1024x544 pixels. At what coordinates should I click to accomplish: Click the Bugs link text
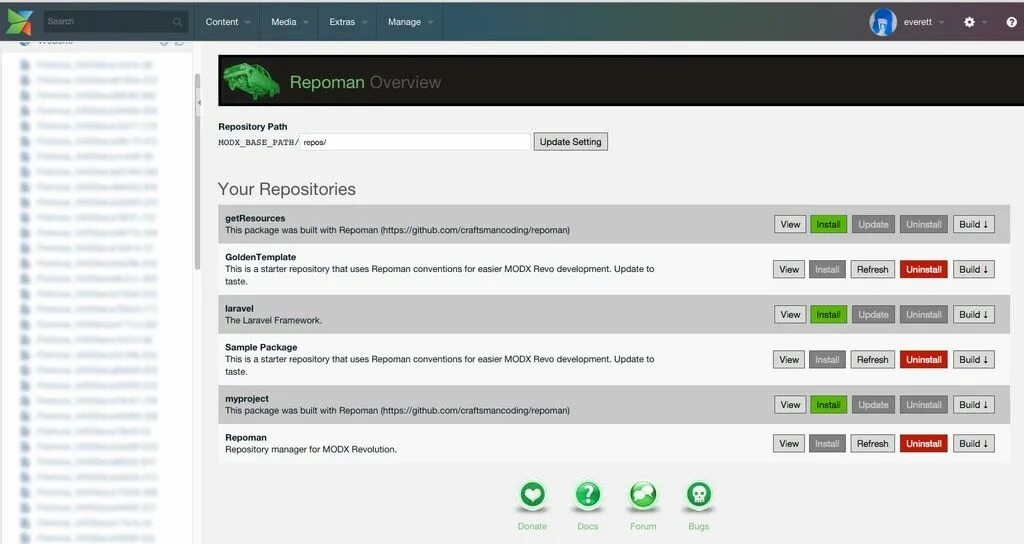[x=699, y=526]
